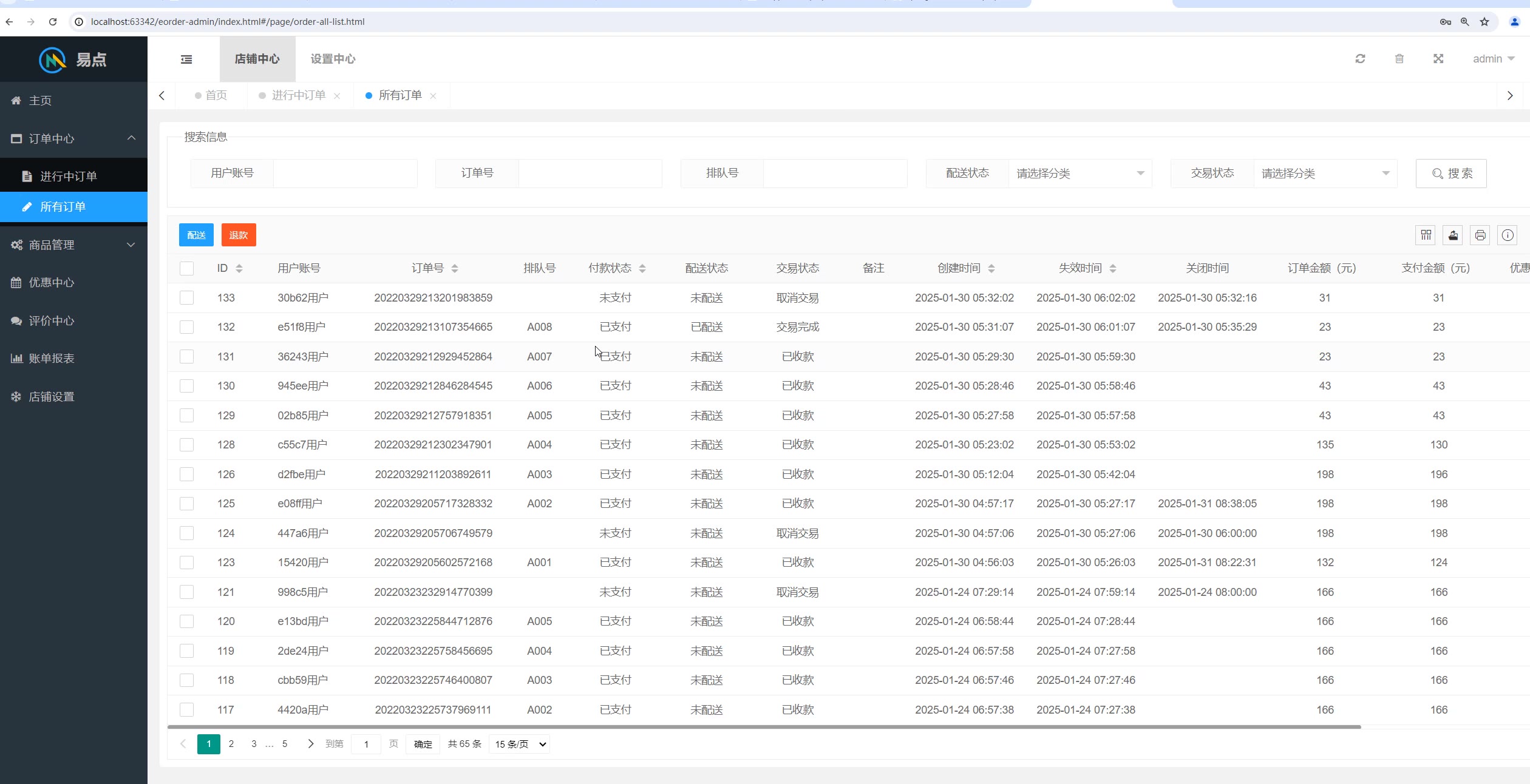Click the table export icon
The height and width of the screenshot is (784, 1530).
pyautogui.click(x=1453, y=235)
